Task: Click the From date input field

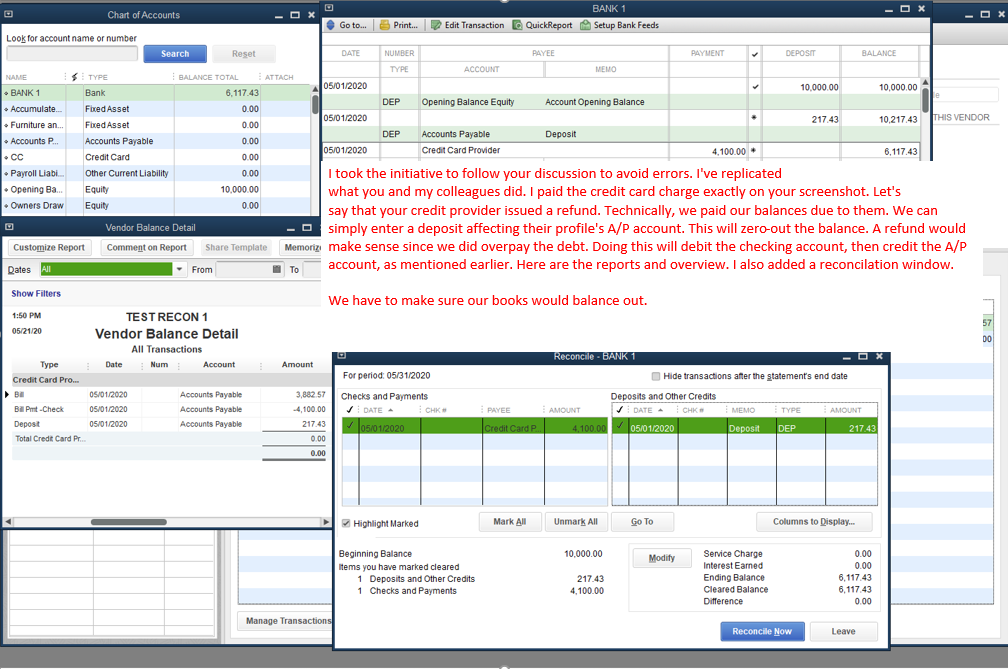Action: 244,269
